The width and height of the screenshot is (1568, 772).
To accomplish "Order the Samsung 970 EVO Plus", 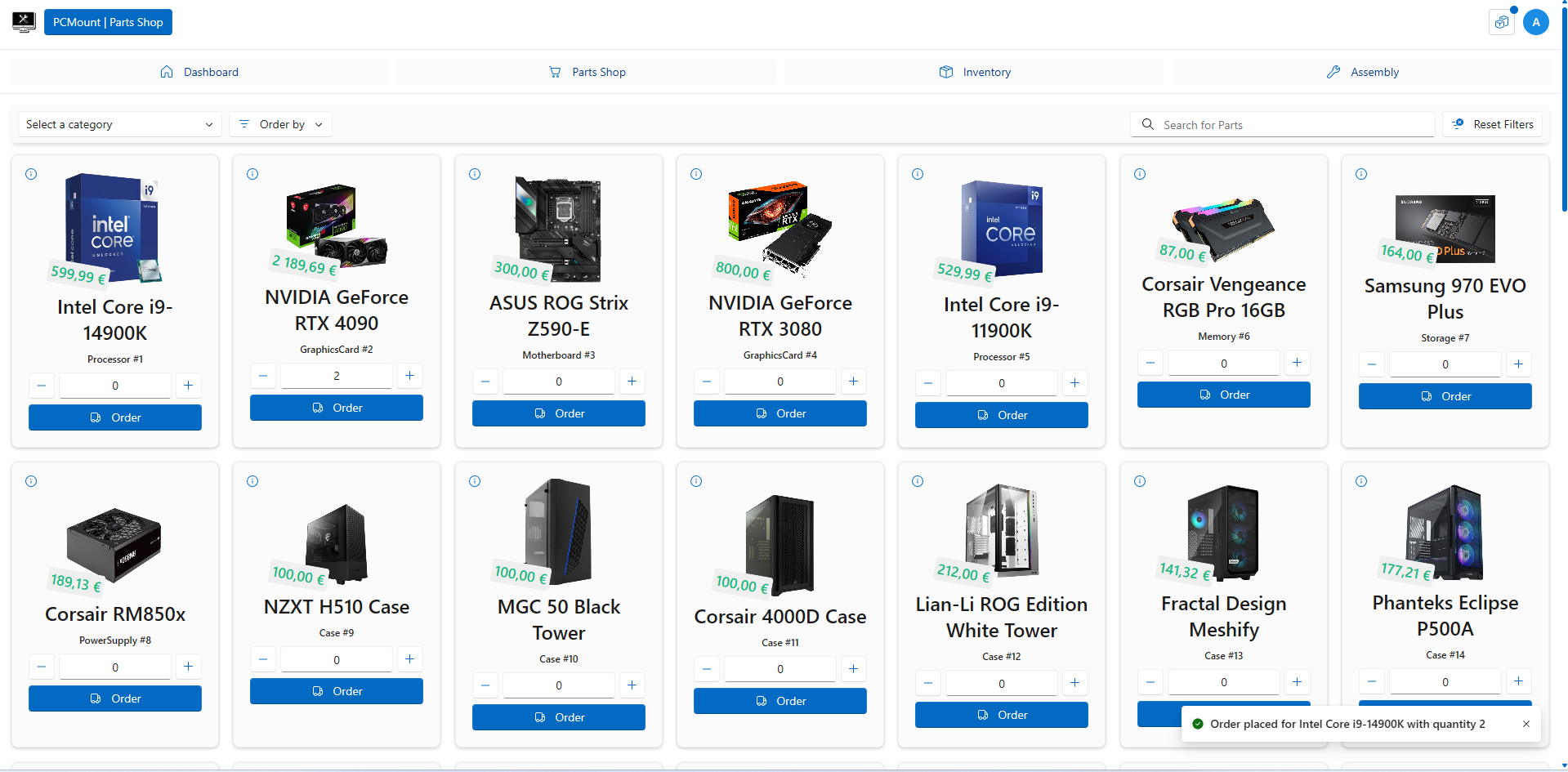I will point(1445,396).
